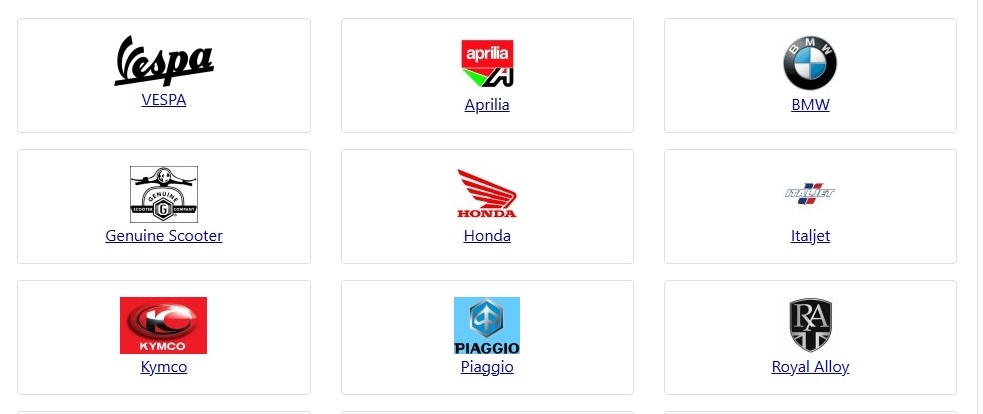Follow the BMW text link
The width and height of the screenshot is (983, 414).
tap(810, 105)
